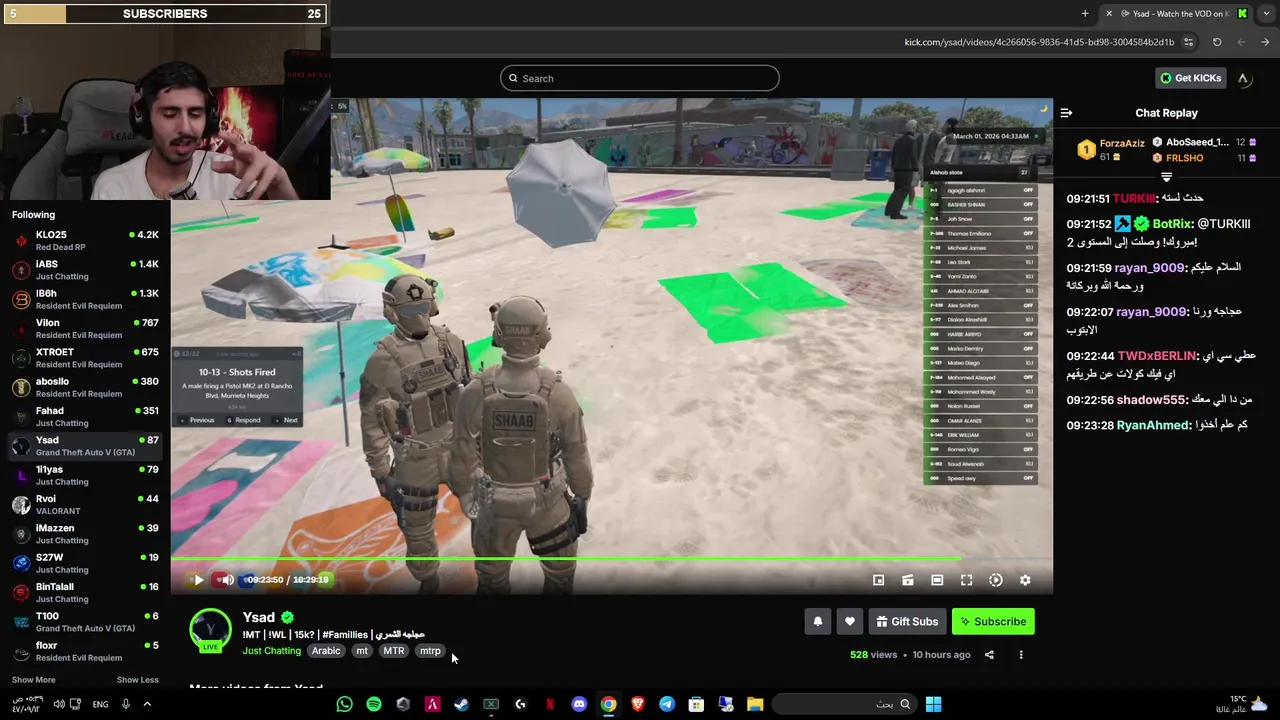1280x720 pixels.
Task: Open Discord from the taskbar
Action: 579,704
